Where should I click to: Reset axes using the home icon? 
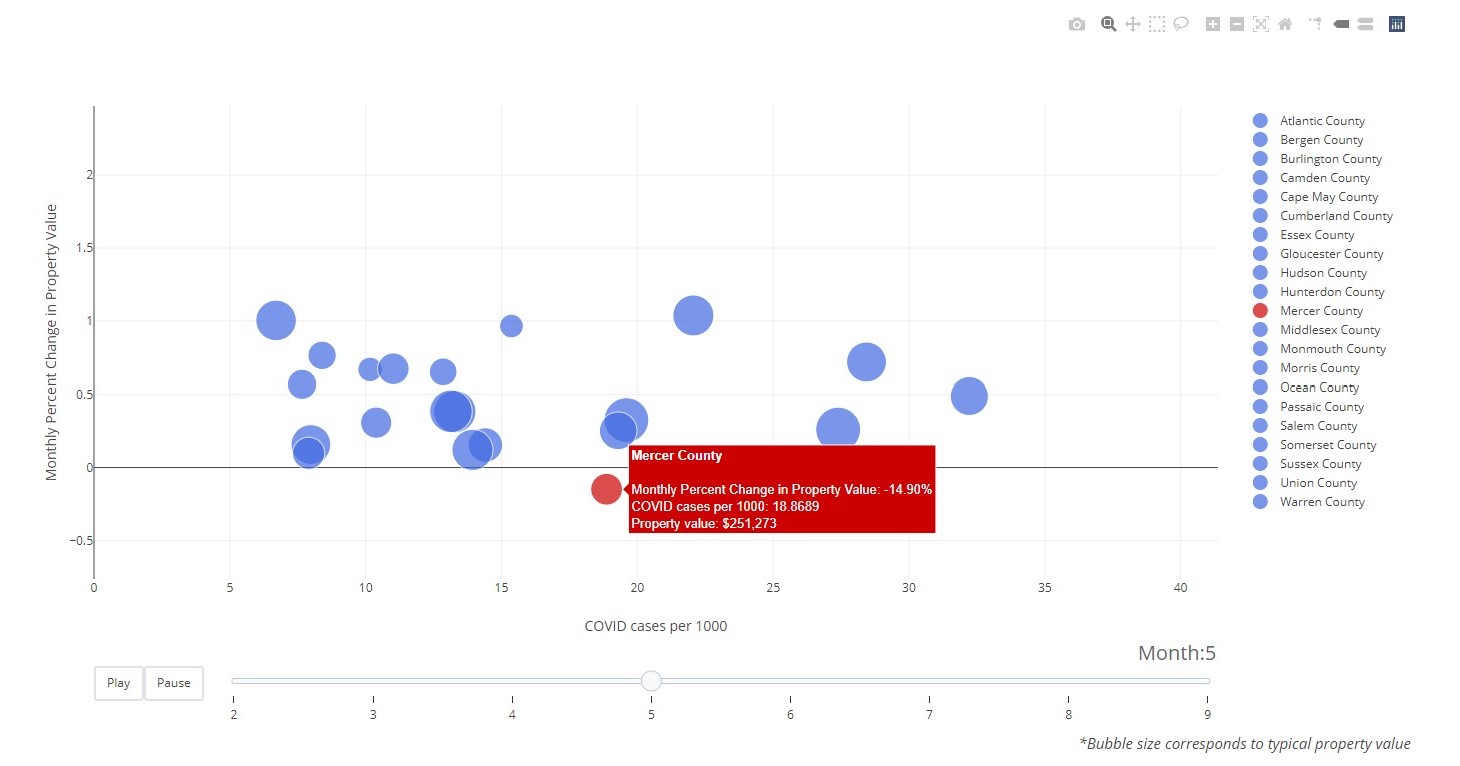pyautogui.click(x=1285, y=24)
